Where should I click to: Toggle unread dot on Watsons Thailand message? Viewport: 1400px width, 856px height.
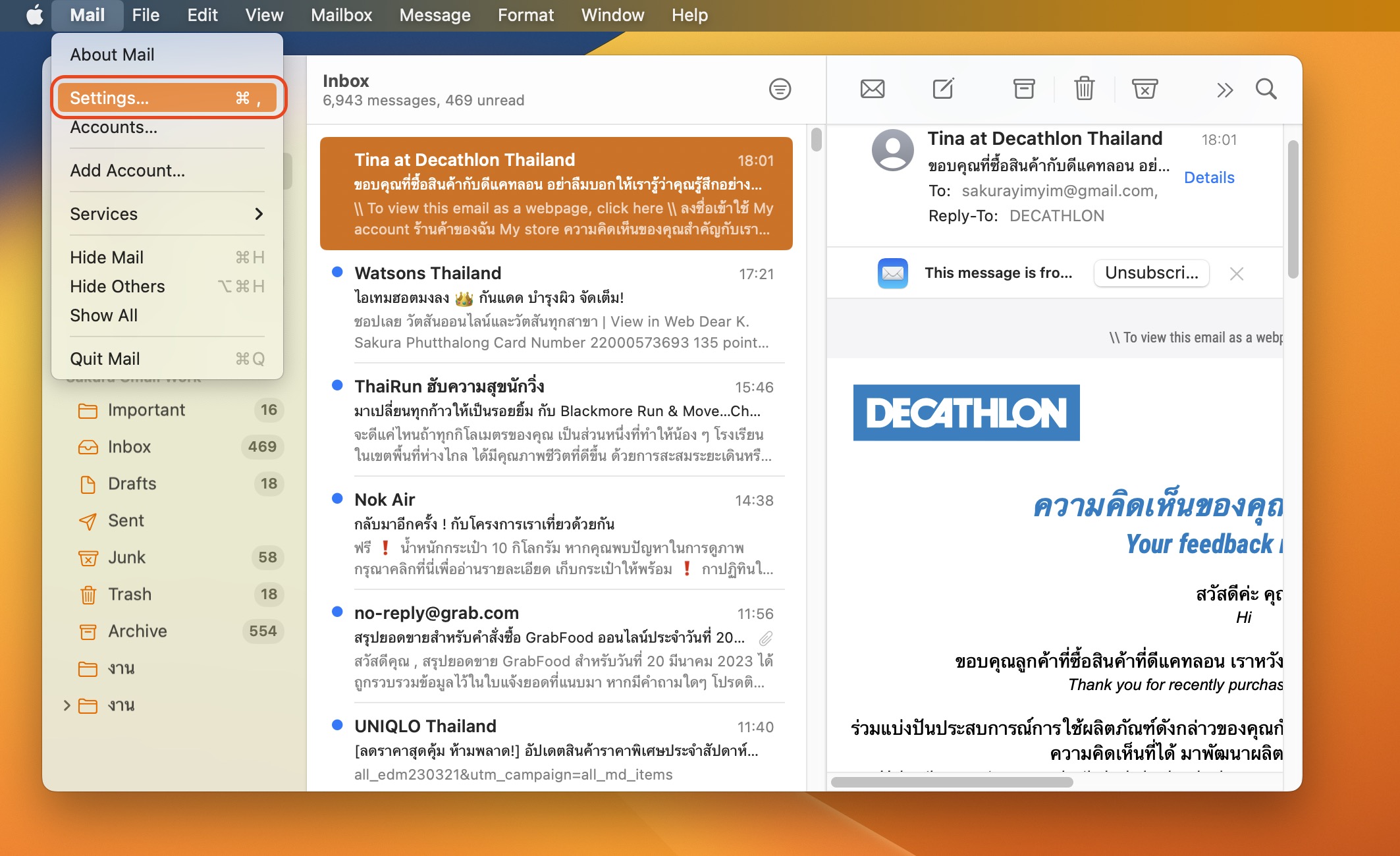coord(337,272)
